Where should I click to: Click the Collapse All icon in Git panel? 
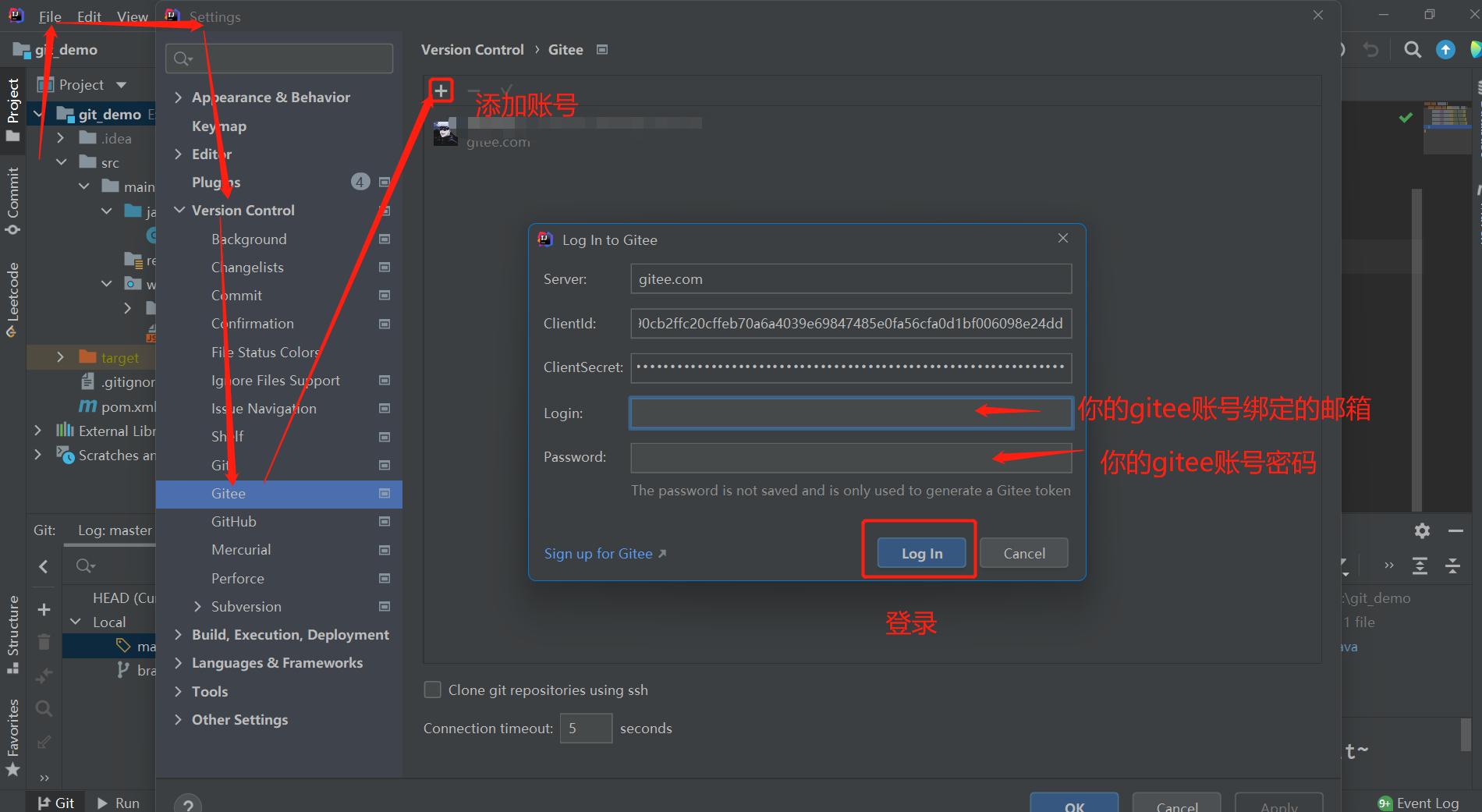pyautogui.click(x=1452, y=566)
